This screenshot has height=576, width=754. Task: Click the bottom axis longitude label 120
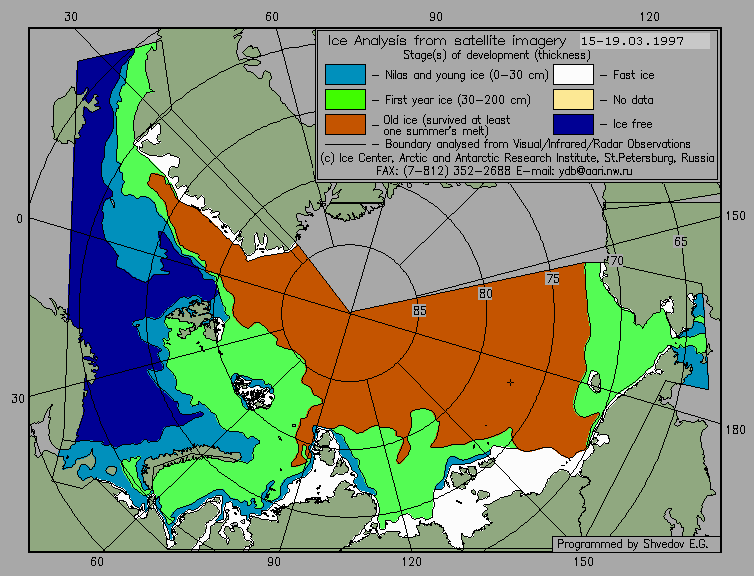tap(412, 562)
